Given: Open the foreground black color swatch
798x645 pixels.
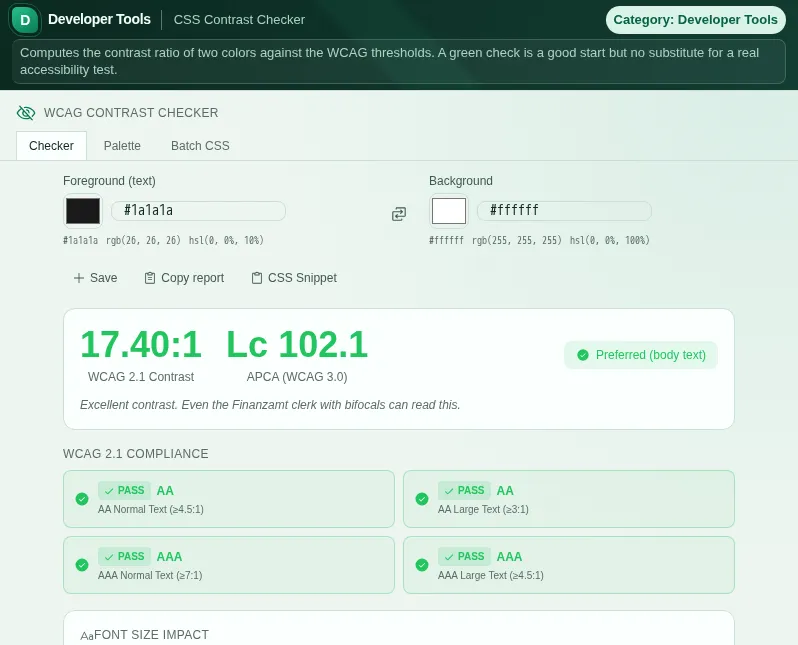Looking at the screenshot, I should [x=83, y=211].
